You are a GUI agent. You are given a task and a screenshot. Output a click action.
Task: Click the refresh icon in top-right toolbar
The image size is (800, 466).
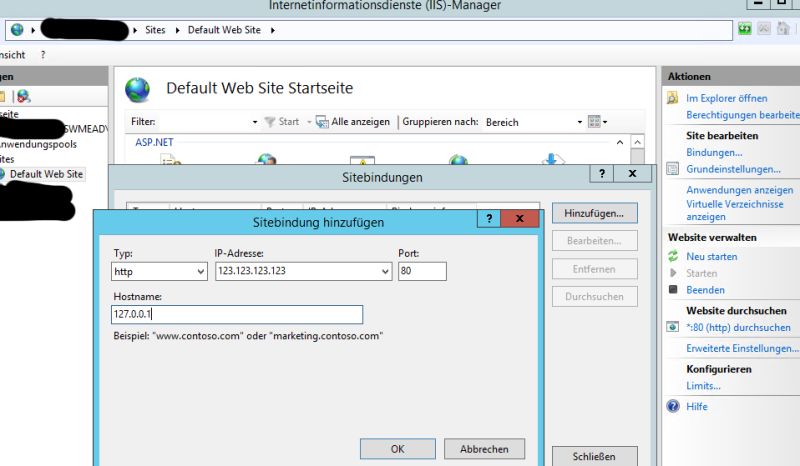745,29
